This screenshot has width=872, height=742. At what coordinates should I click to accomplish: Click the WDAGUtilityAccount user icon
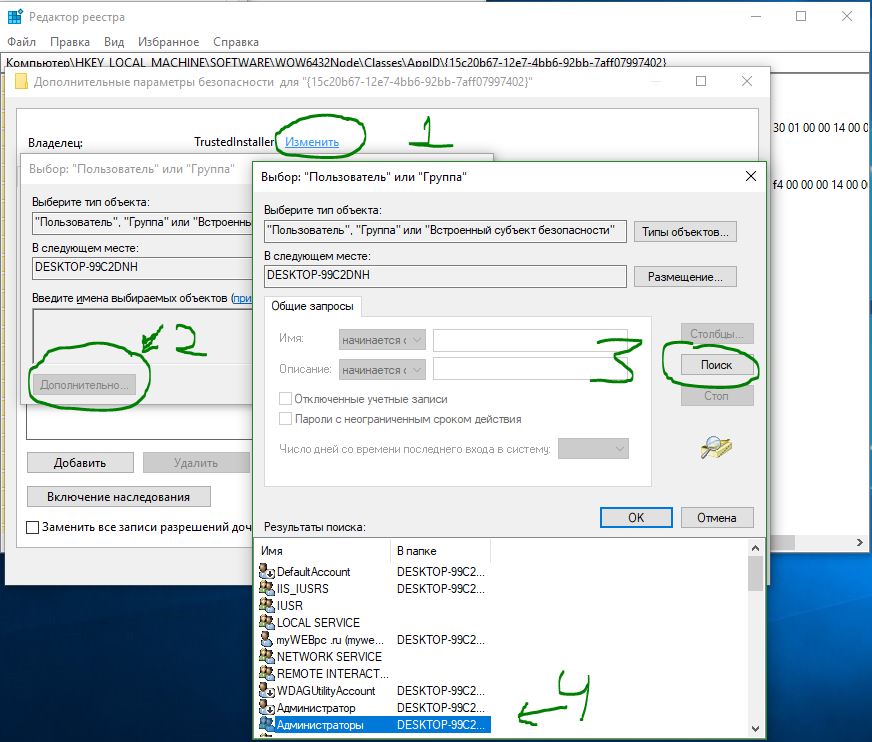(267, 690)
